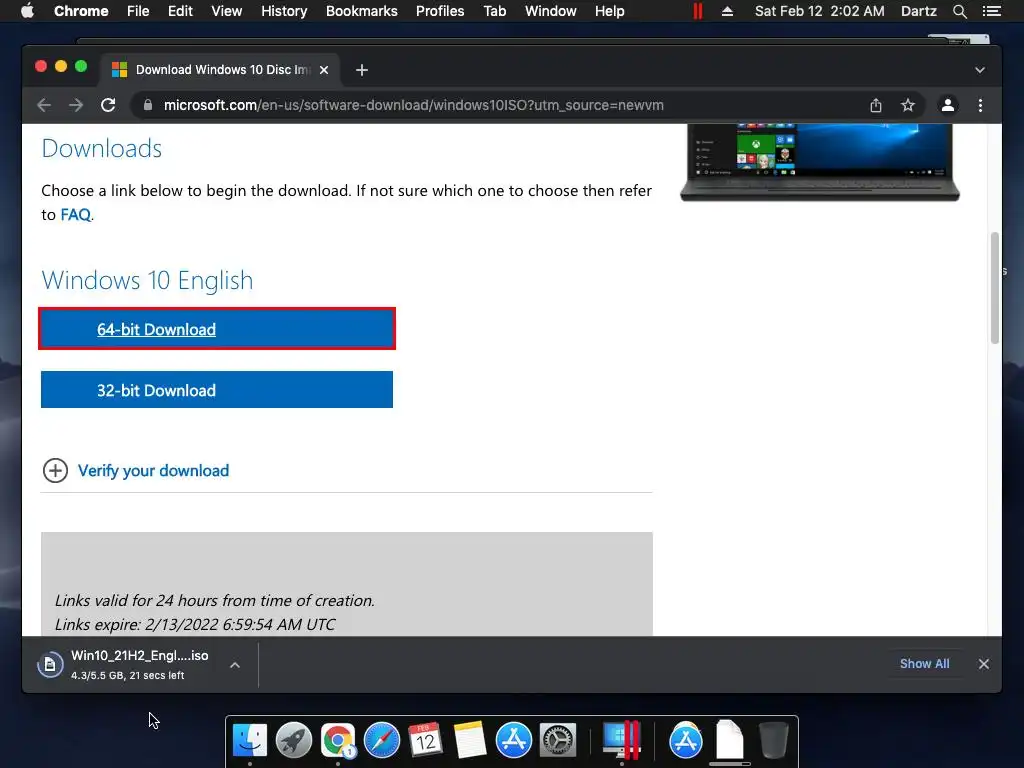The image size is (1024, 768).
Task: Click the share page icon
Action: [x=876, y=105]
